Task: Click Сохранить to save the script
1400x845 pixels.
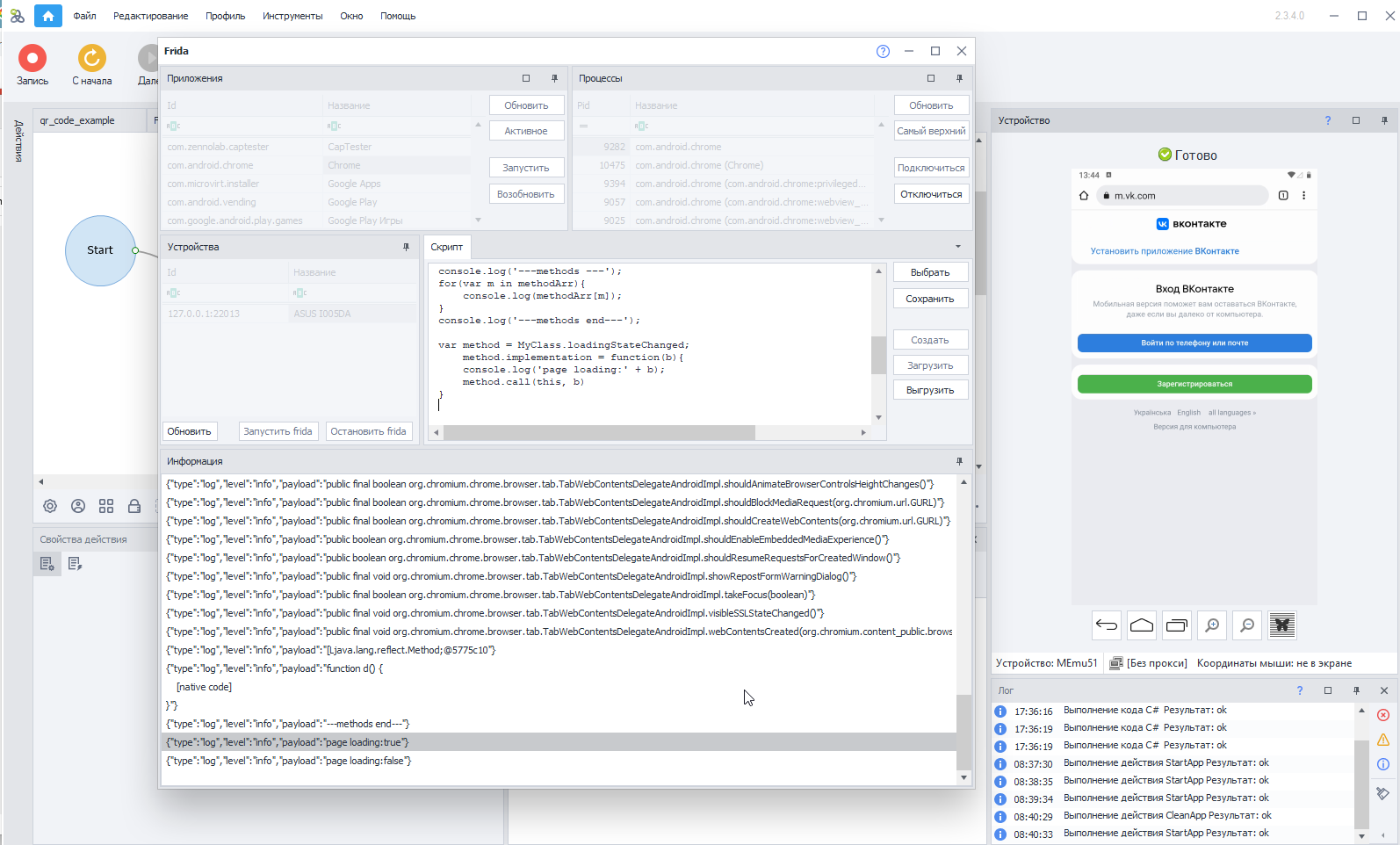Action: click(929, 299)
